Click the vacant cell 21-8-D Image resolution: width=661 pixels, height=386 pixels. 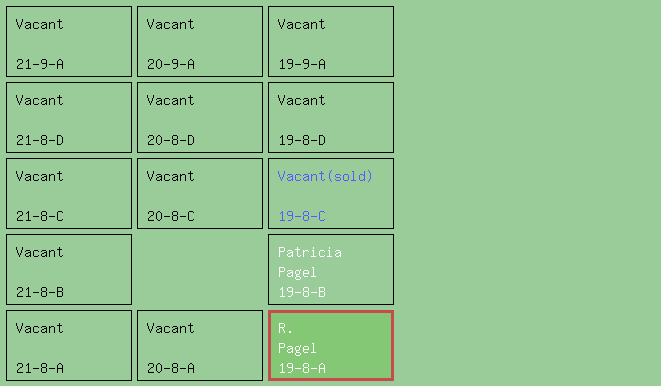tap(69, 117)
